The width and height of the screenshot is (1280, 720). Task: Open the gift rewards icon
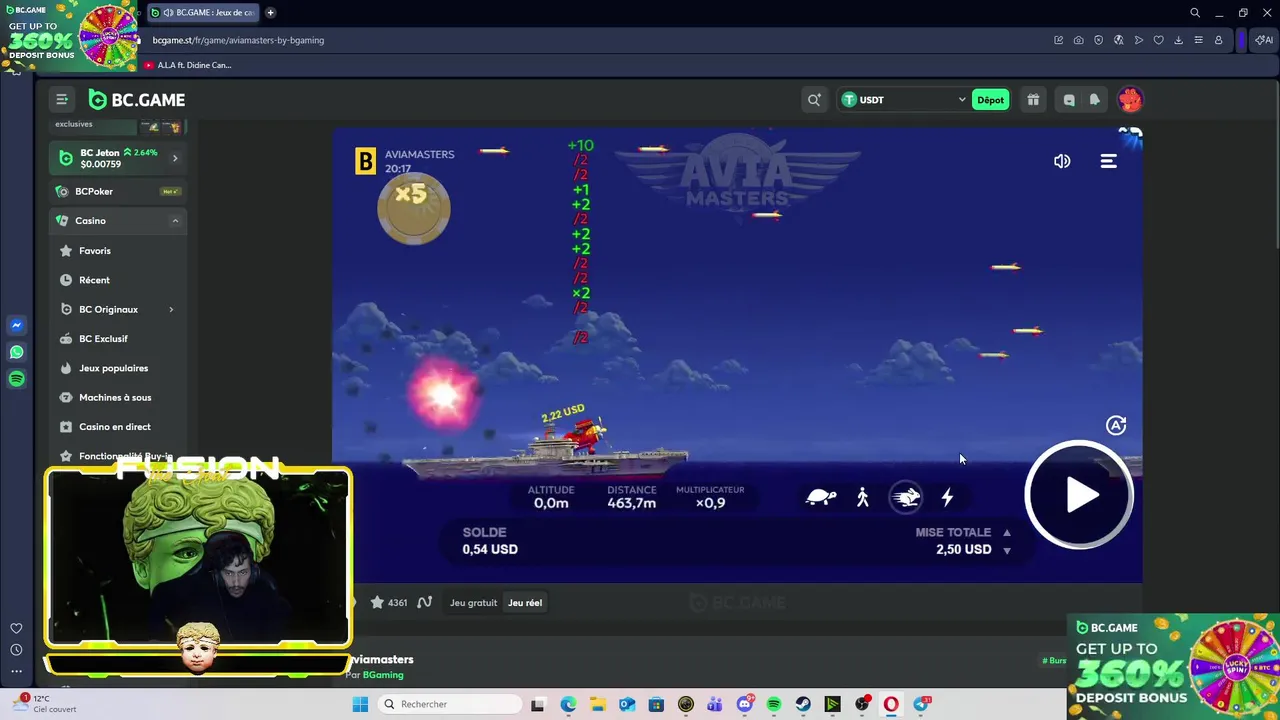[x=1033, y=100]
